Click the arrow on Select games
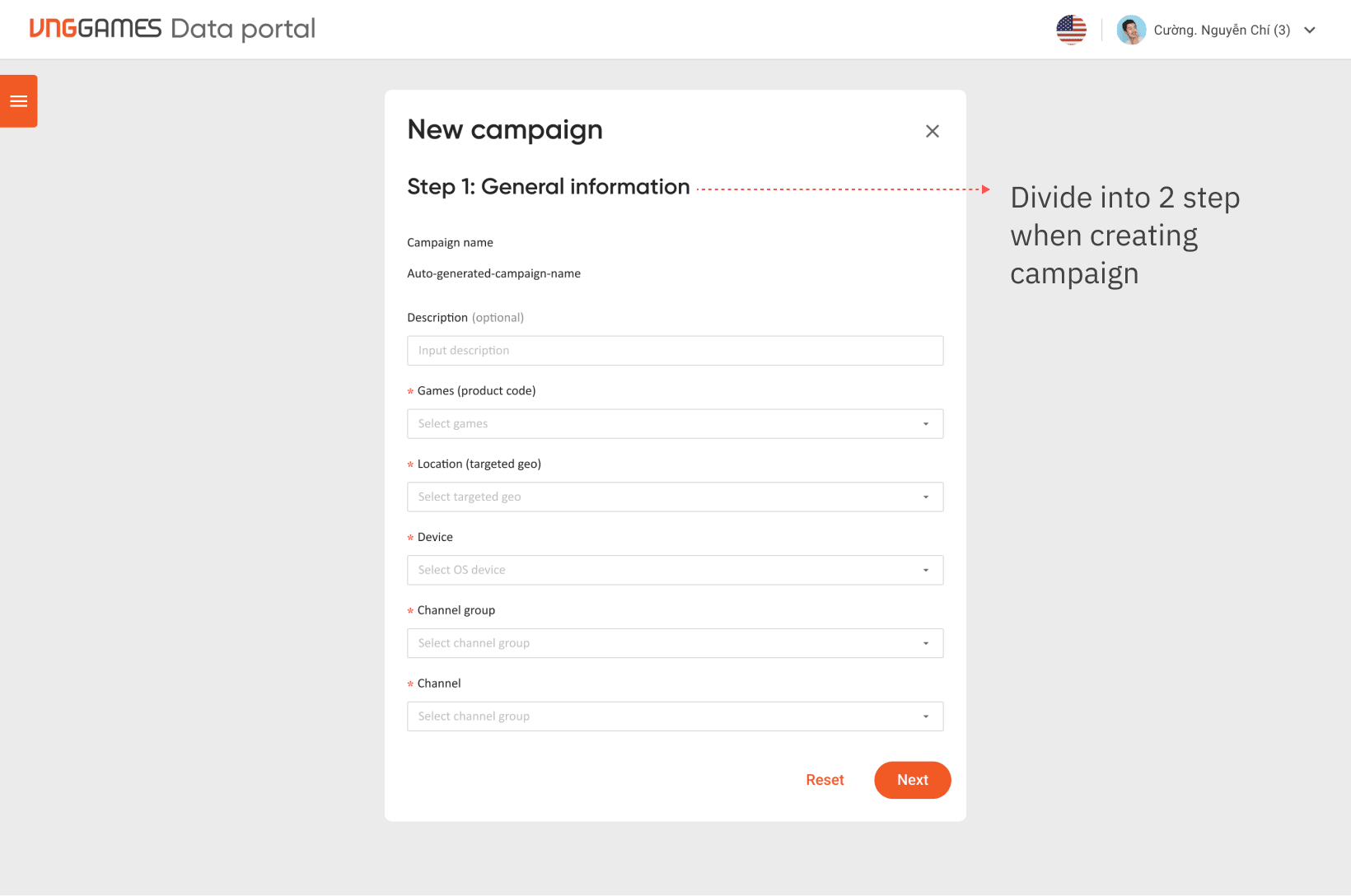The image size is (1351, 896). tap(926, 424)
